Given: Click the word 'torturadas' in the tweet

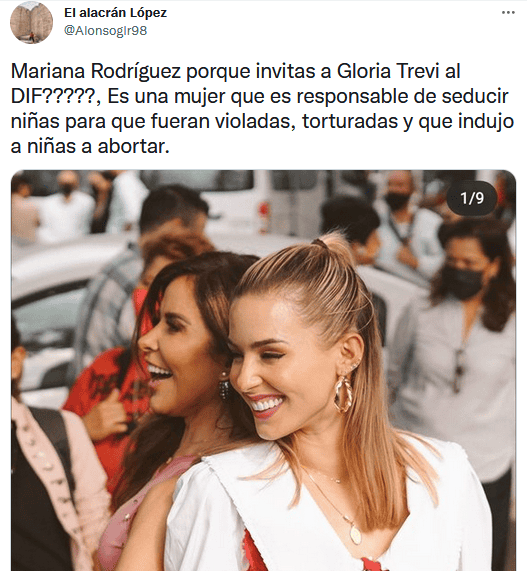Looking at the screenshot, I should coord(350,122).
